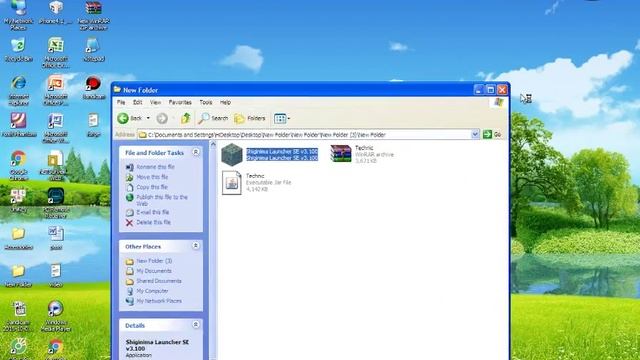This screenshot has height=360, width=640.
Task: Open the View menu
Action: click(156, 102)
